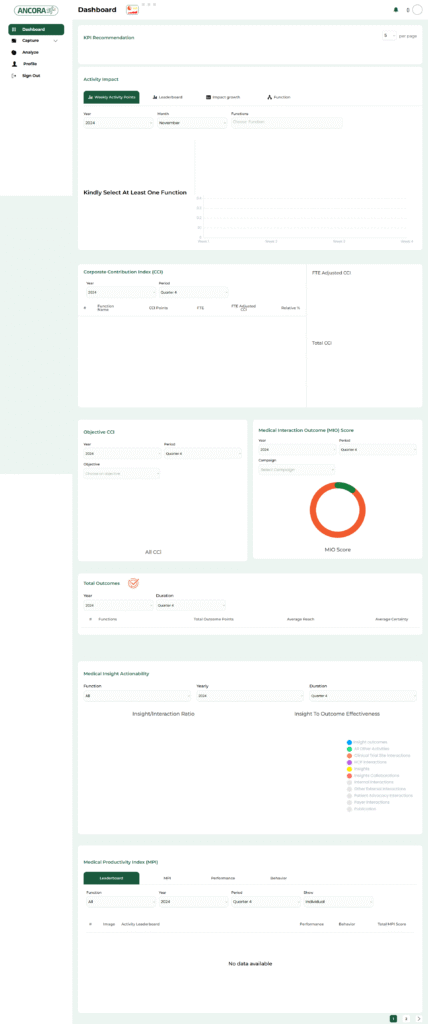Open Analyze from the sidebar
Image resolution: width=428 pixels, height=1024 pixels.
click(30, 52)
